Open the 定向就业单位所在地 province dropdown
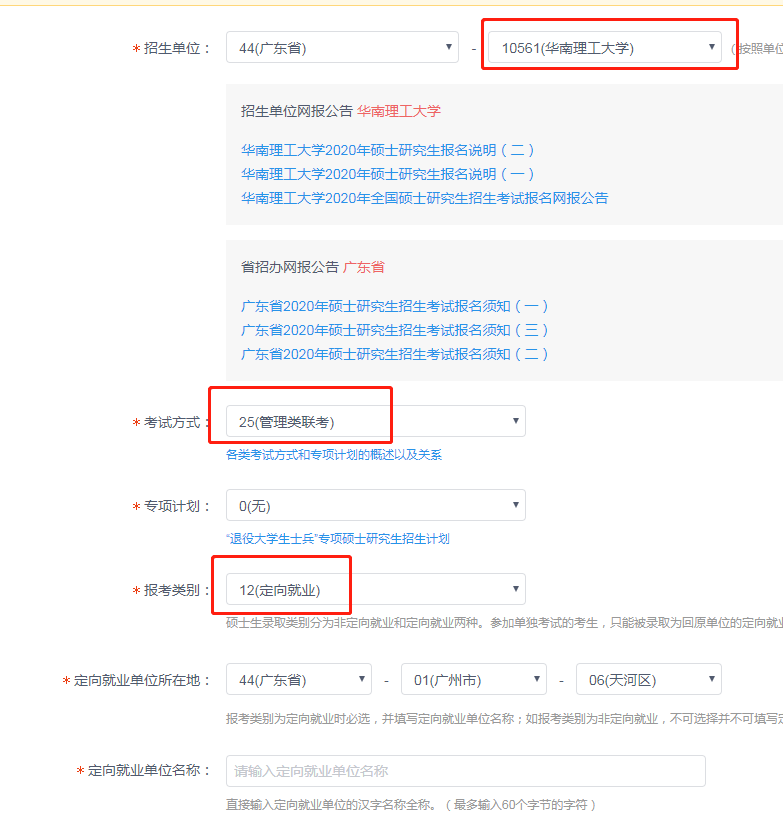This screenshot has width=783, height=821. (x=298, y=680)
